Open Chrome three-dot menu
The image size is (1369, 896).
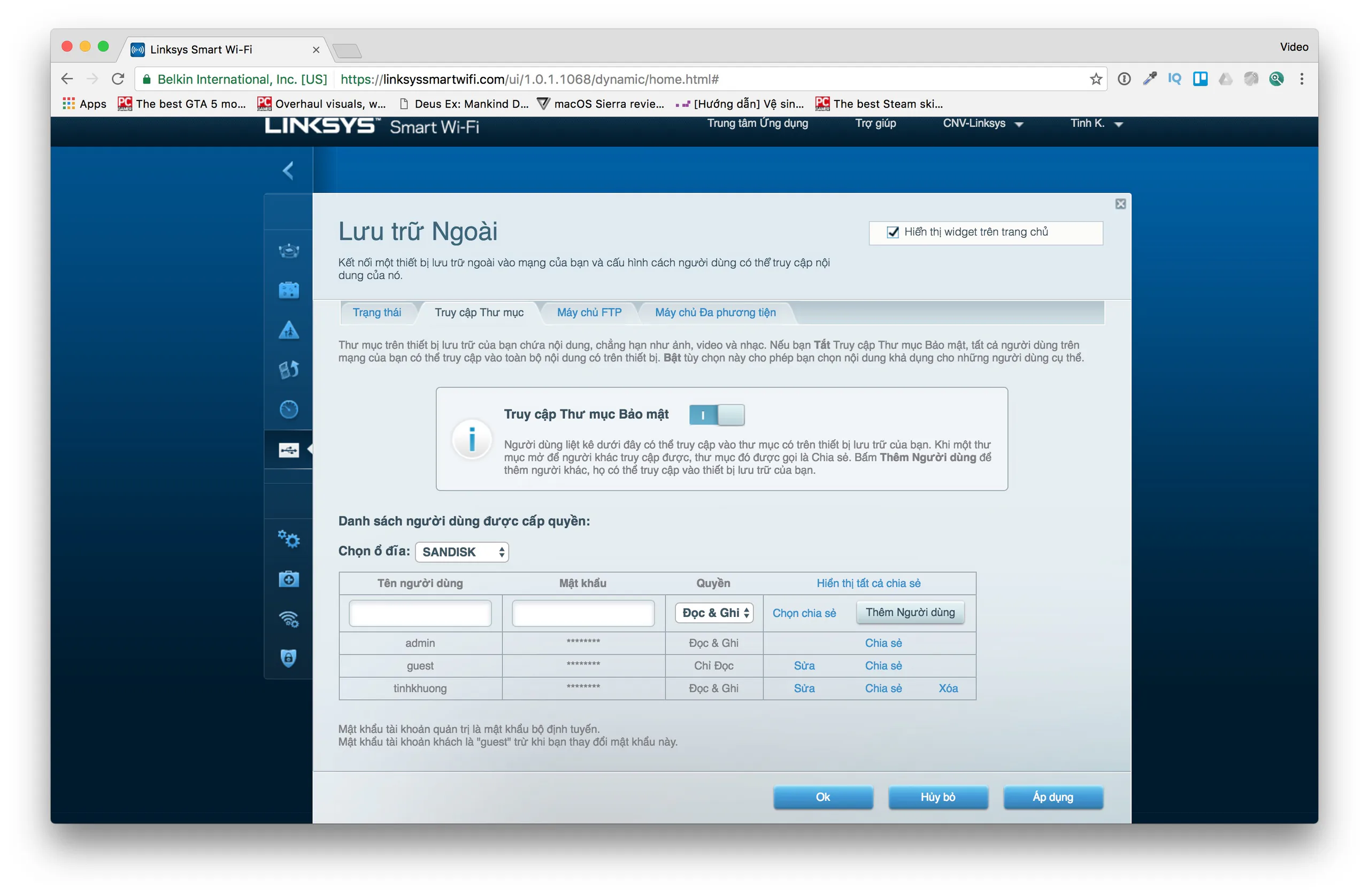[x=1301, y=79]
